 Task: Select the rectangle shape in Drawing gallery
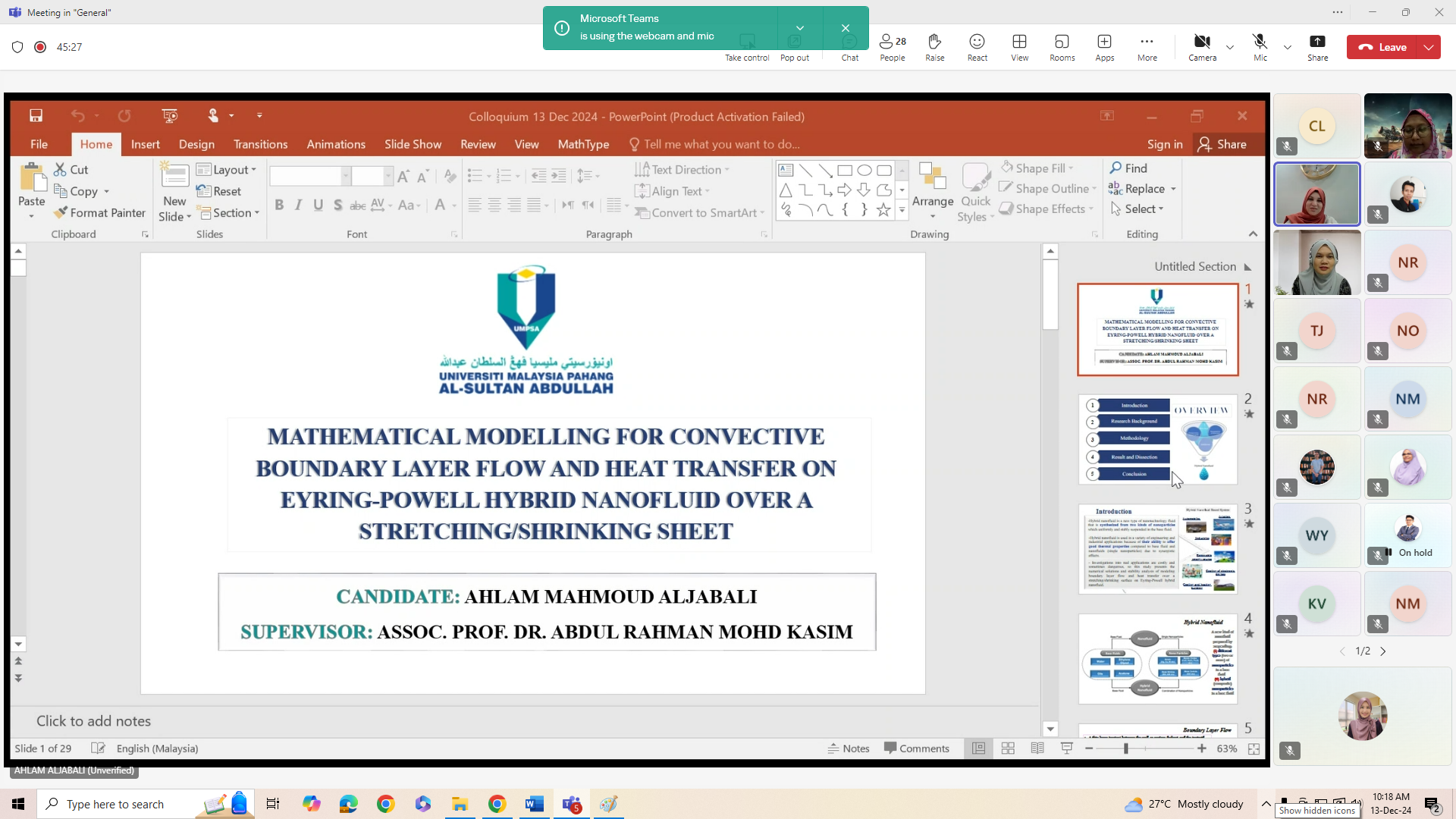click(x=845, y=171)
